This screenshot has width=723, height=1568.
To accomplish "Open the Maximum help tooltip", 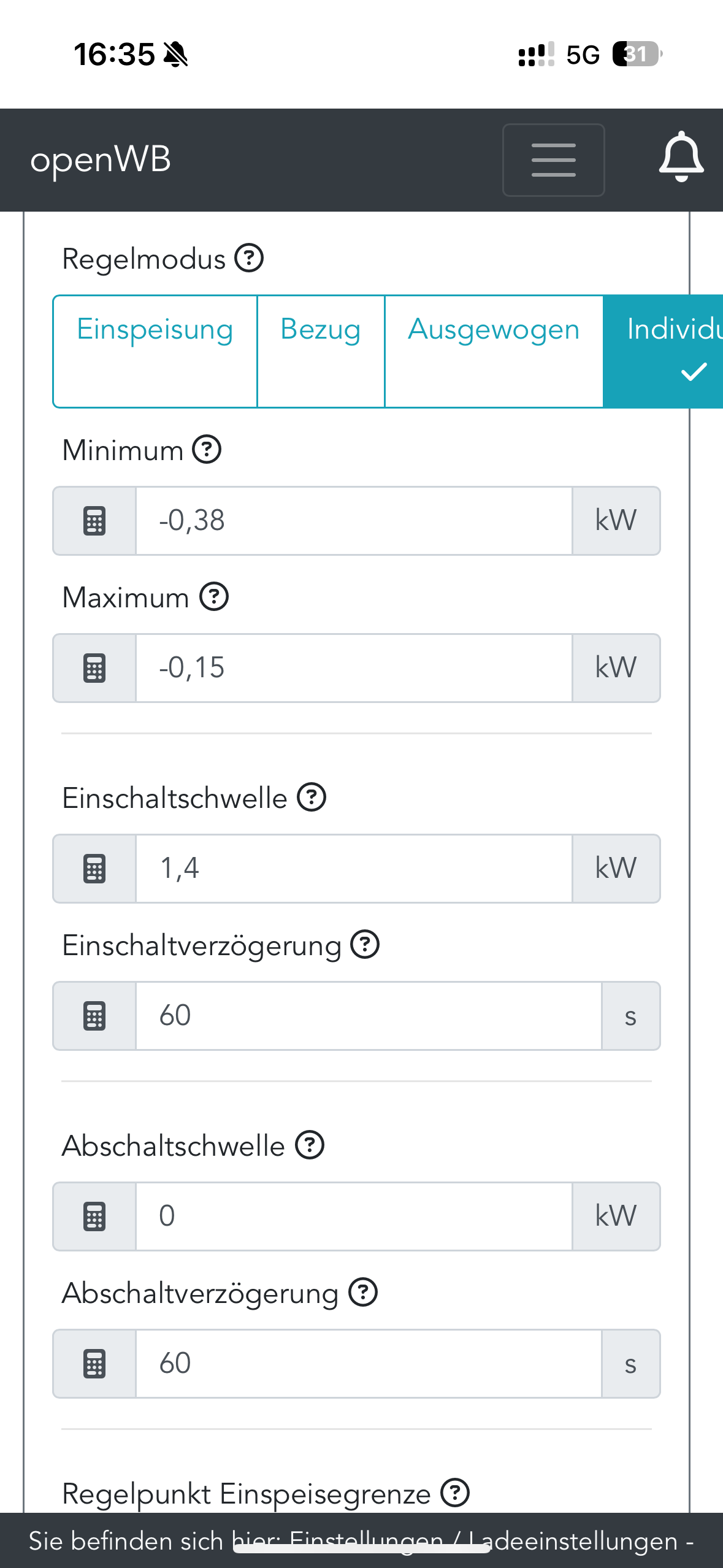I will pos(214,597).
